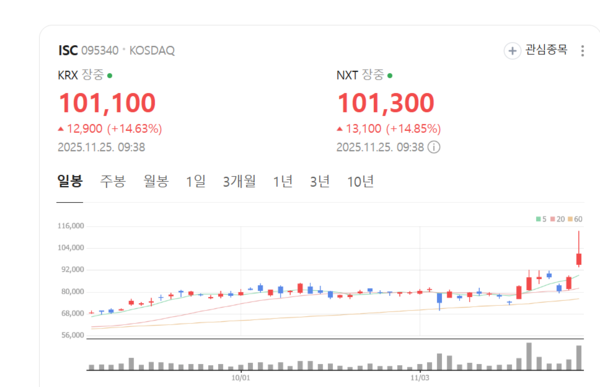Show the 1년 chart range
This screenshot has height=387, width=600.
tap(282, 181)
